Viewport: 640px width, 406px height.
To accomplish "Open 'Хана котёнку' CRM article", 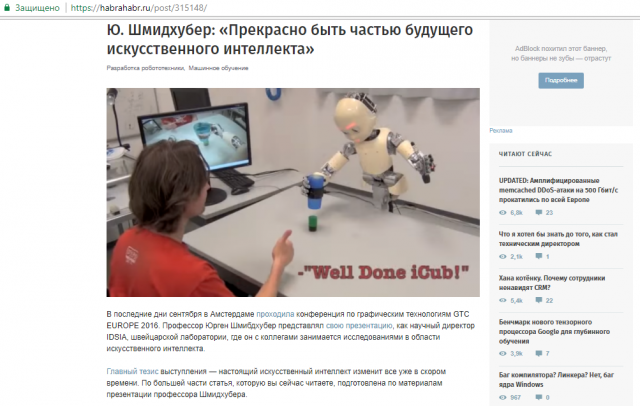I will coord(552,283).
